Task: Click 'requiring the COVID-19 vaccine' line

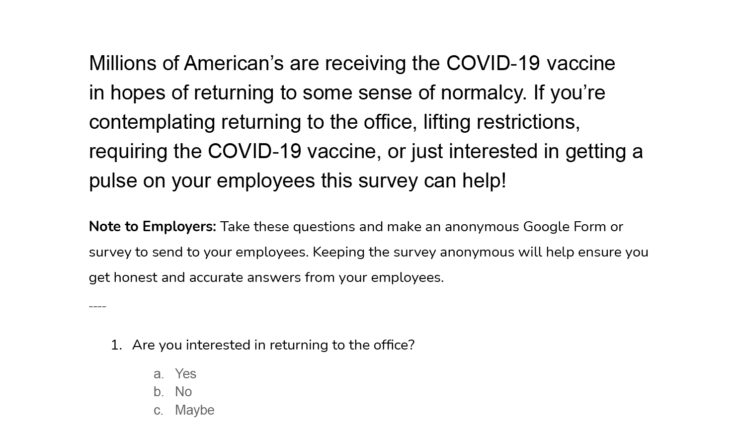Action: point(235,152)
